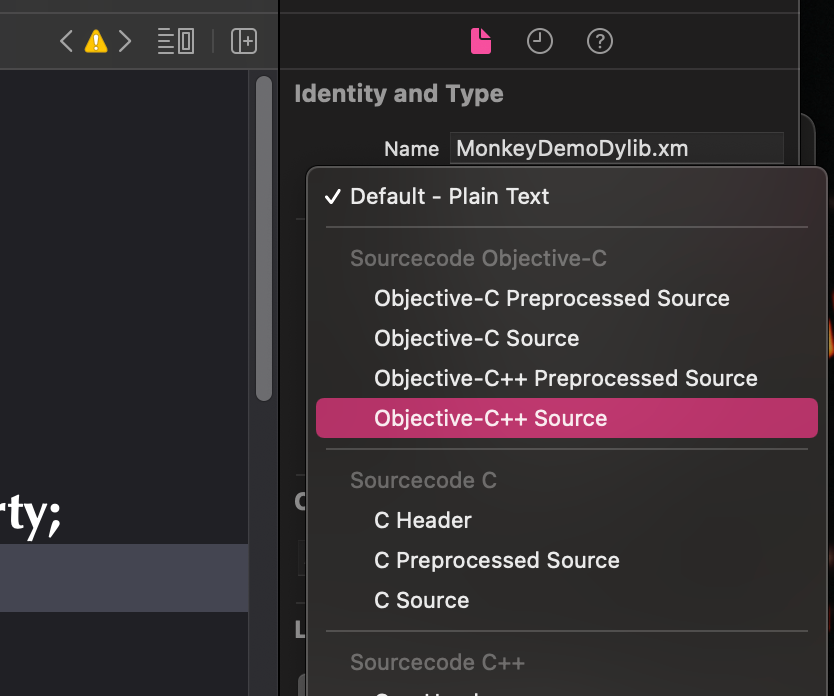The image size is (834, 696).
Task: Click the Sourcecode C section header
Action: [x=423, y=480]
